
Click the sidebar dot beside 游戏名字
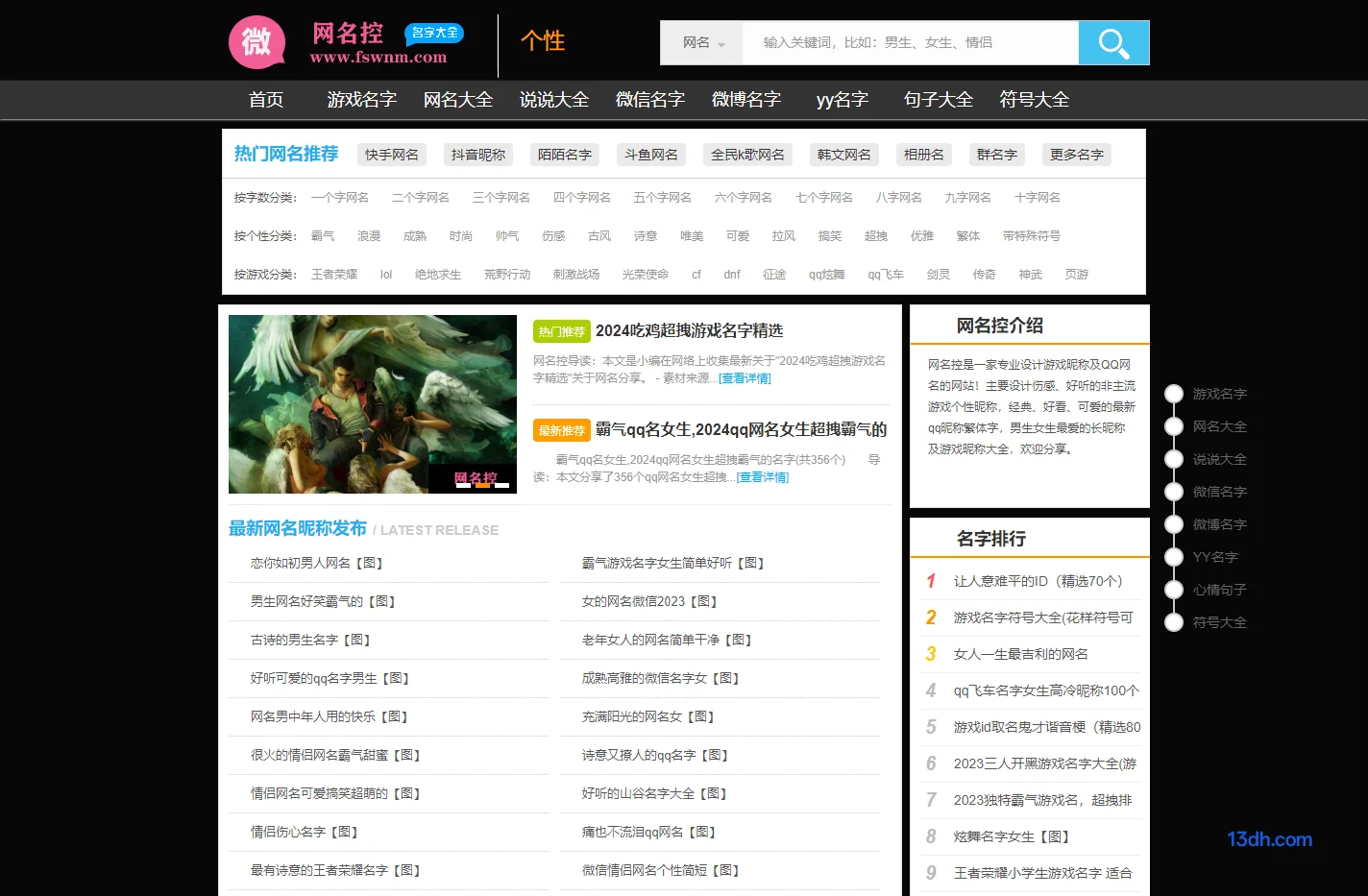[1174, 394]
